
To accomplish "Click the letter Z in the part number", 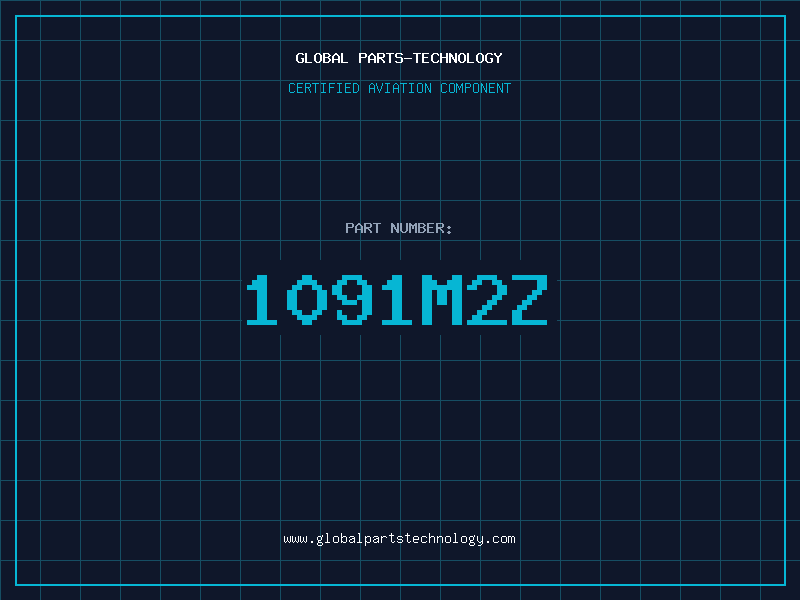I will (531, 300).
